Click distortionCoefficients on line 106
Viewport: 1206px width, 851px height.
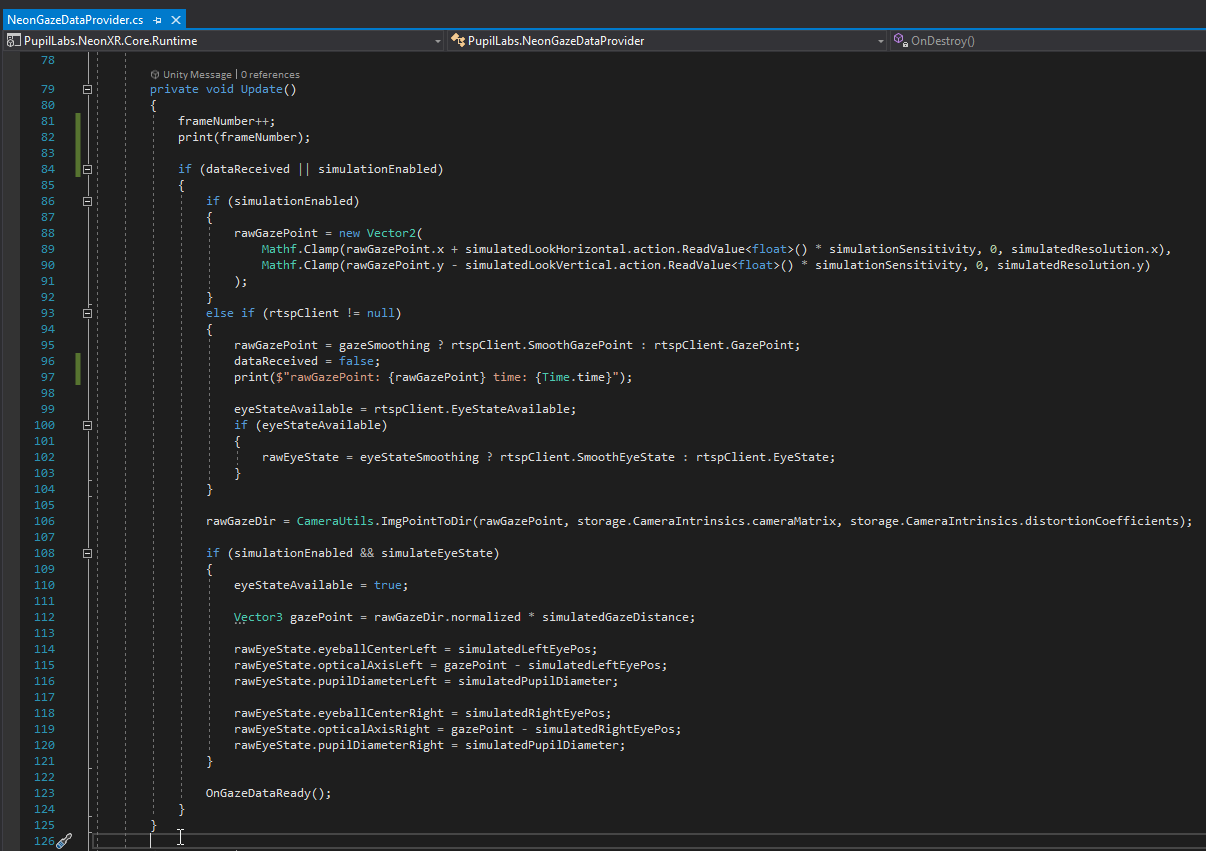(1104, 521)
